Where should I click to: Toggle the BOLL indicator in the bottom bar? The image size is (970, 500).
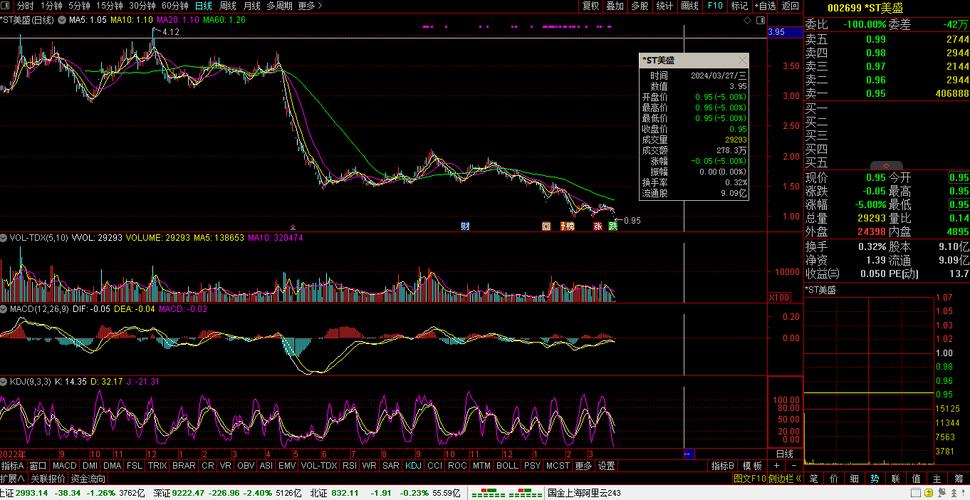coord(507,466)
